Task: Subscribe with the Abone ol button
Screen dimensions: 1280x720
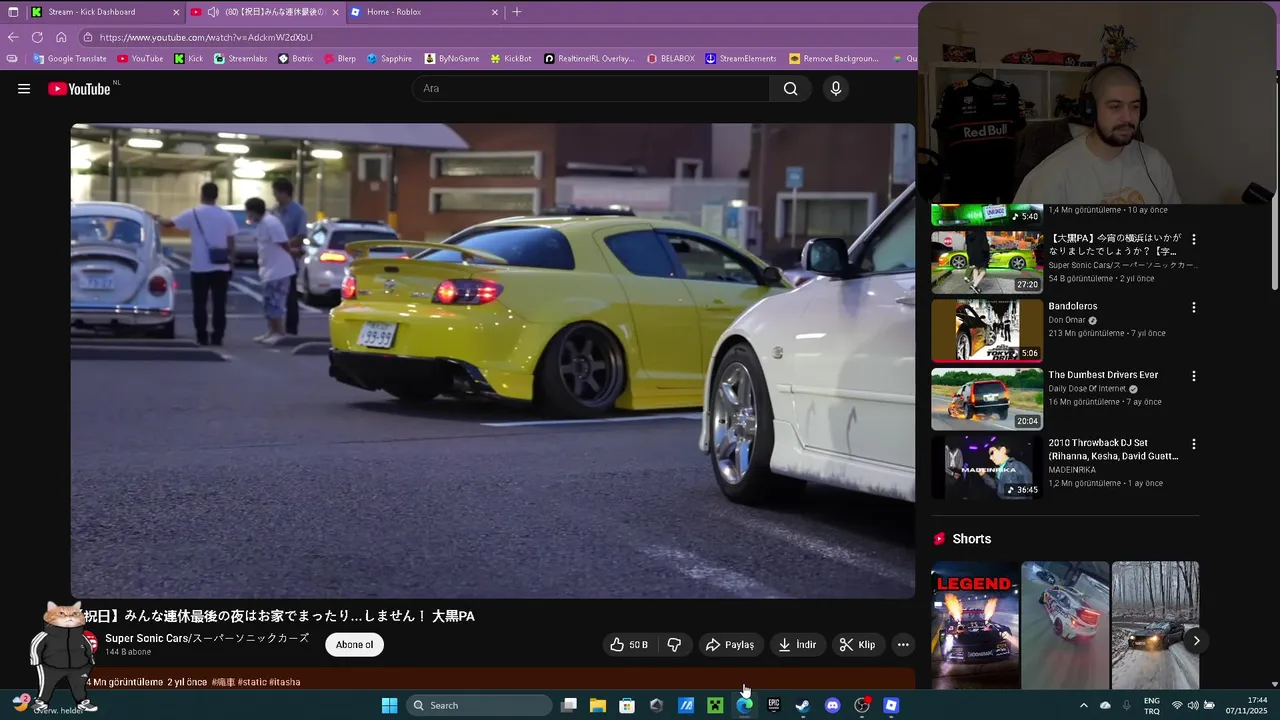Action: pyautogui.click(x=354, y=645)
